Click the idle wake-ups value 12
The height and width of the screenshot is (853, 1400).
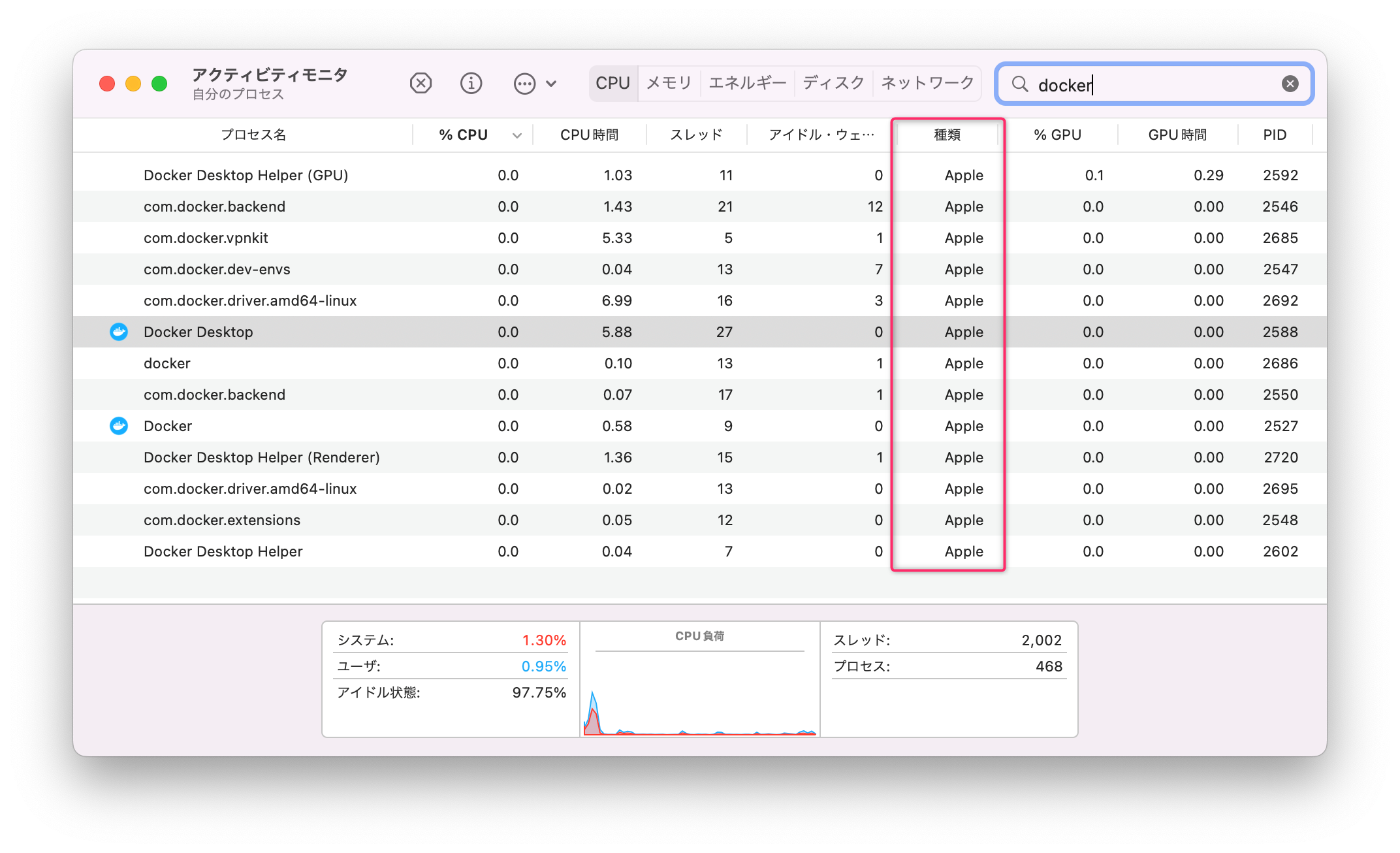(x=875, y=206)
